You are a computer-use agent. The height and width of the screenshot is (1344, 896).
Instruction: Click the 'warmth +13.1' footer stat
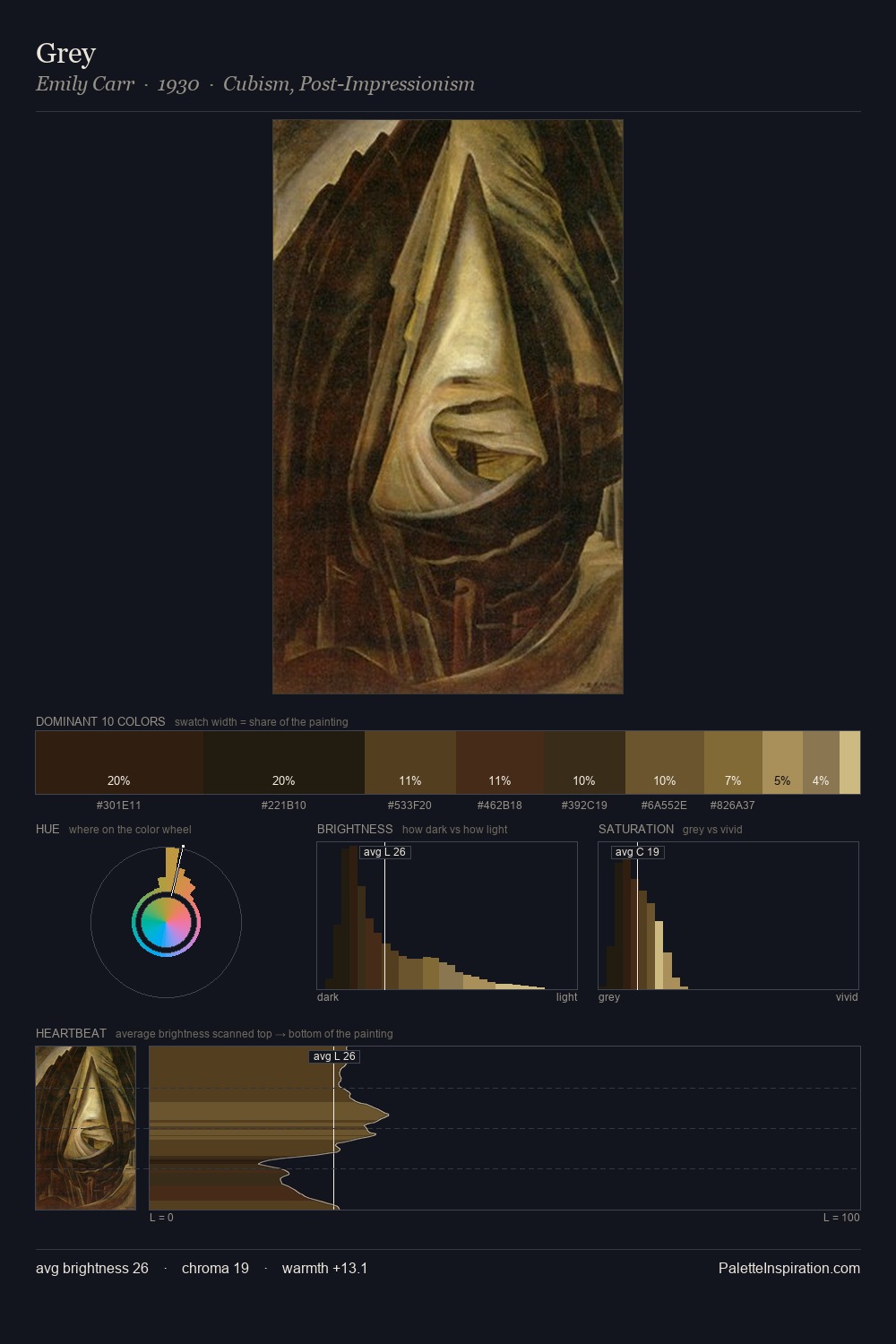(x=325, y=1268)
